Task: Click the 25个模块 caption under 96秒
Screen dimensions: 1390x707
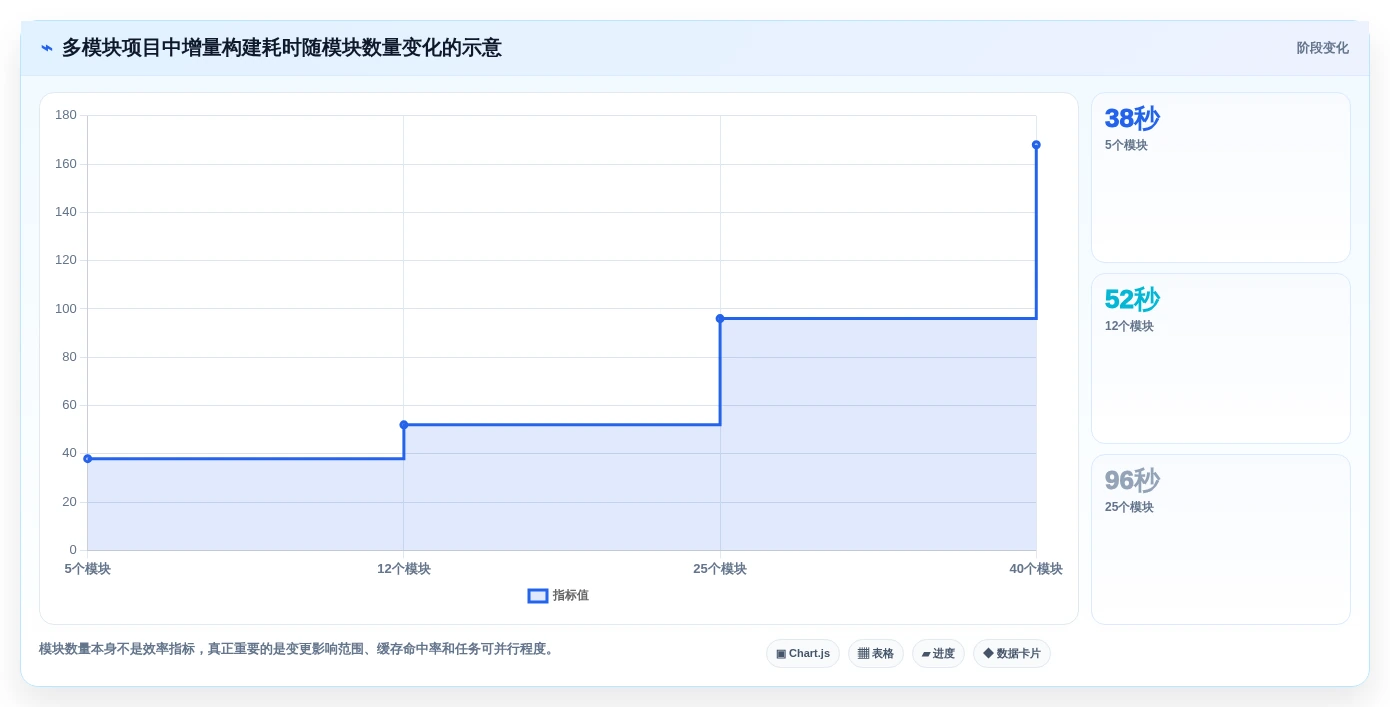Action: 1129,507
